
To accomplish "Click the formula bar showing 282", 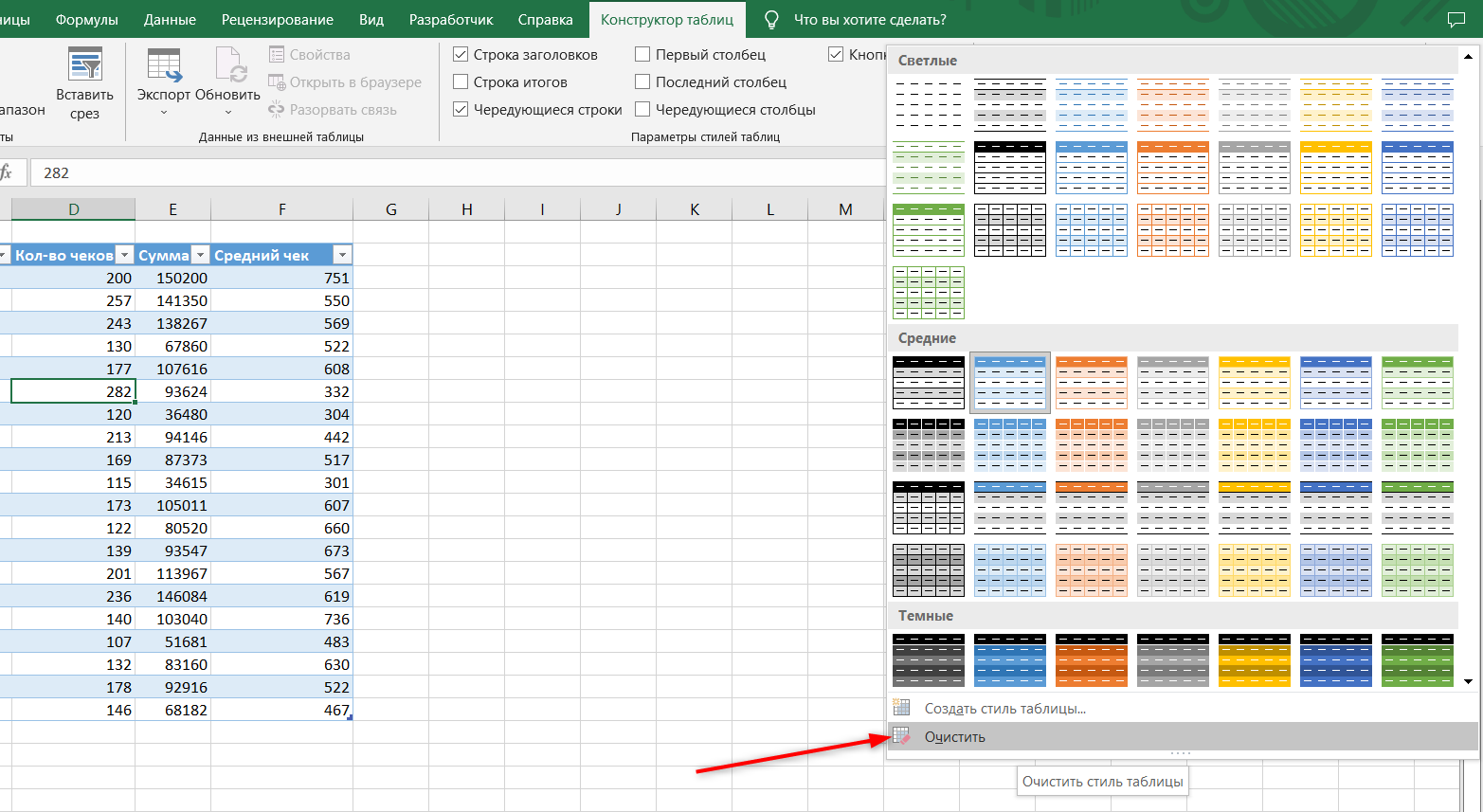I will coord(458,172).
